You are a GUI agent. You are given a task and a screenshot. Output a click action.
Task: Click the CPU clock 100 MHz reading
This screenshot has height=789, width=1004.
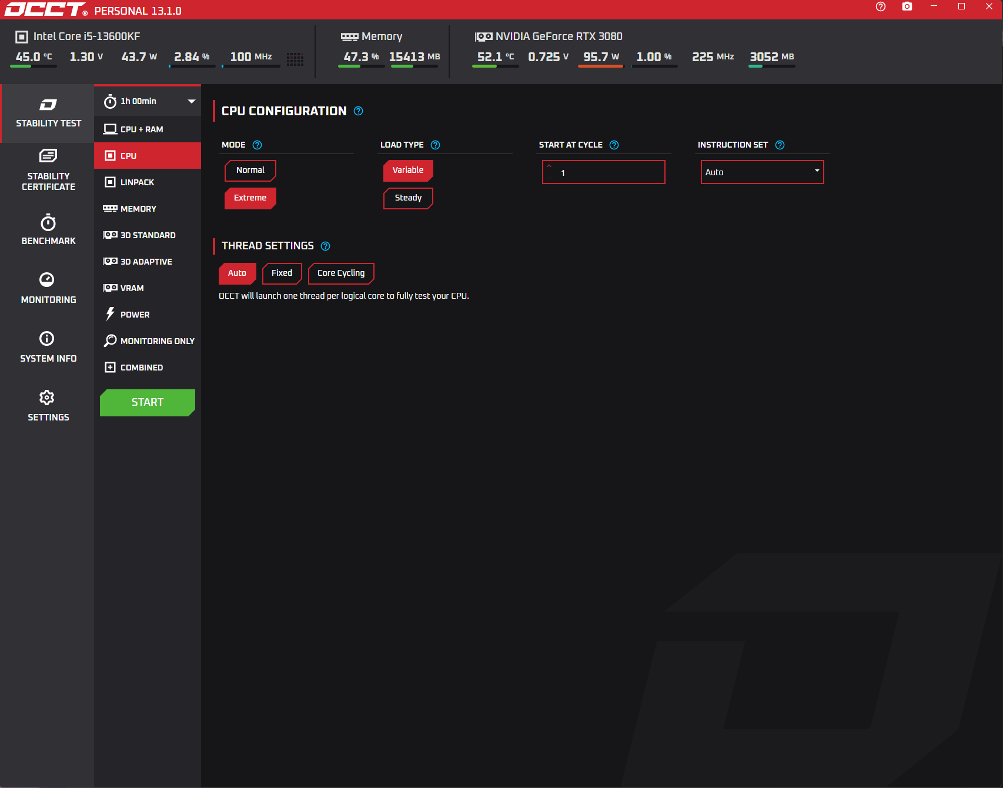251,57
